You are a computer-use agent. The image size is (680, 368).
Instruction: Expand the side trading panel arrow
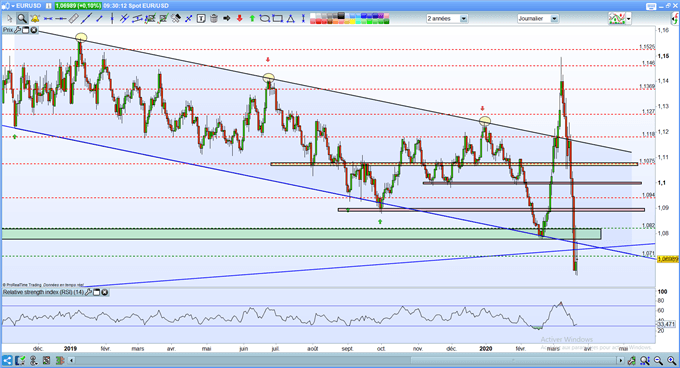pyautogui.click(x=675, y=18)
